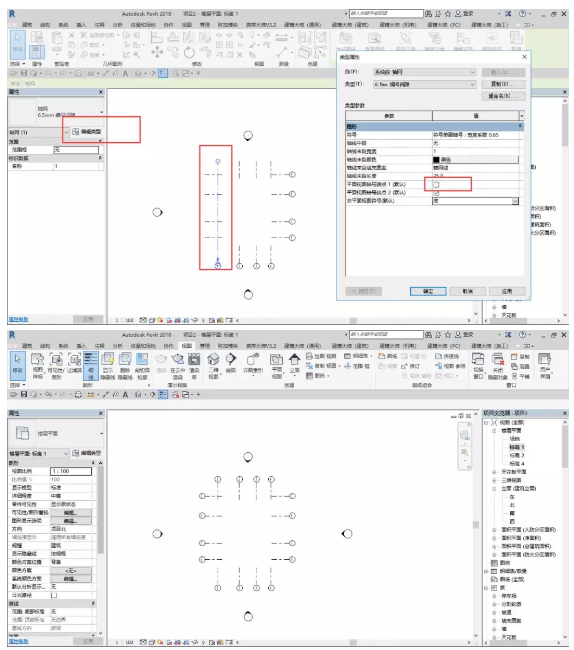Click Apply (应用) in Type Properties dialog
Viewport: 574px width, 650px height.
(x=507, y=291)
